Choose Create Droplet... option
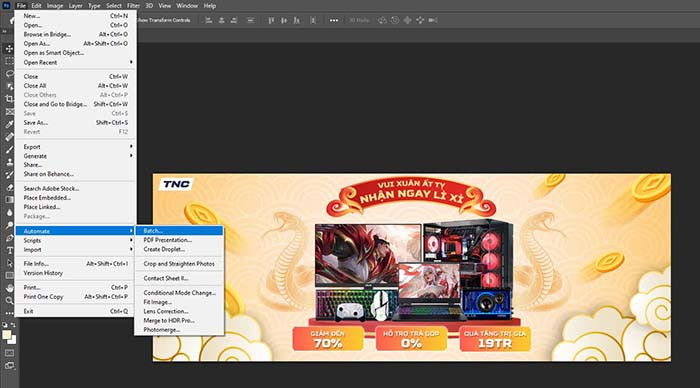This screenshot has height=388, width=700. 179,249
